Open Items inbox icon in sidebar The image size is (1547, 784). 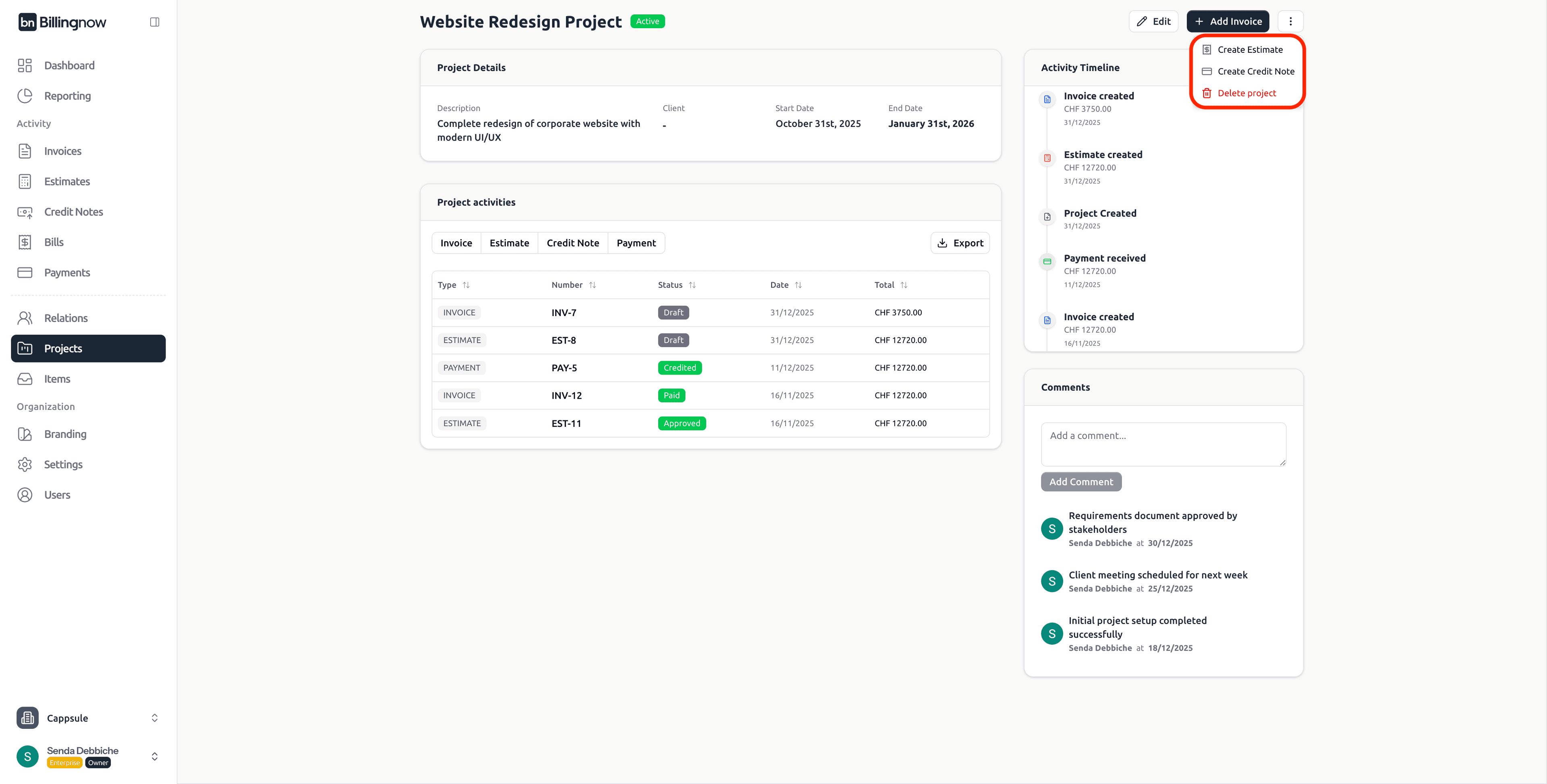[x=25, y=379]
